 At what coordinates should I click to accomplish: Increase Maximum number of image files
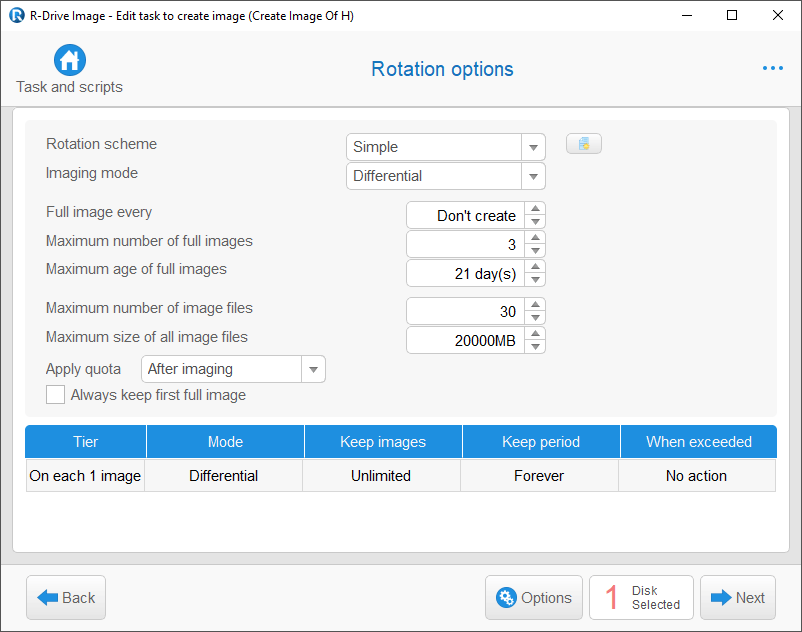click(x=535, y=305)
